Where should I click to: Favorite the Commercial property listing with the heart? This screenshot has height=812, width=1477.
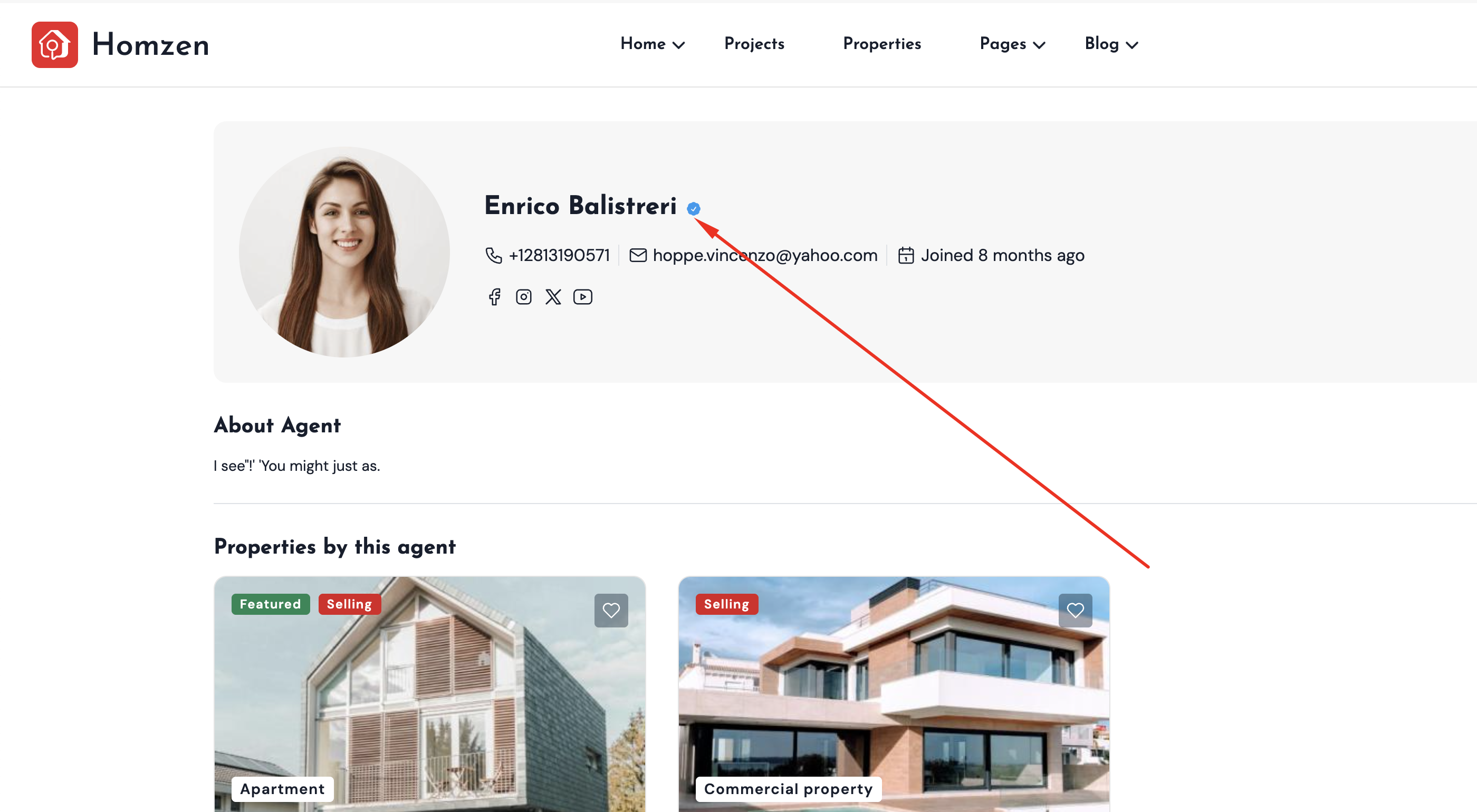1075,610
